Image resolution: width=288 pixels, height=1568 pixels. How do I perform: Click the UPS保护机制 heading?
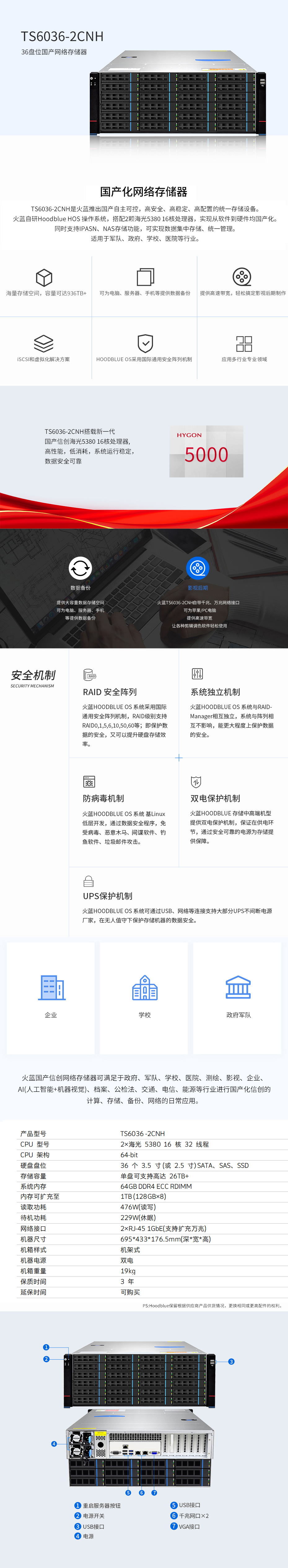point(108,896)
